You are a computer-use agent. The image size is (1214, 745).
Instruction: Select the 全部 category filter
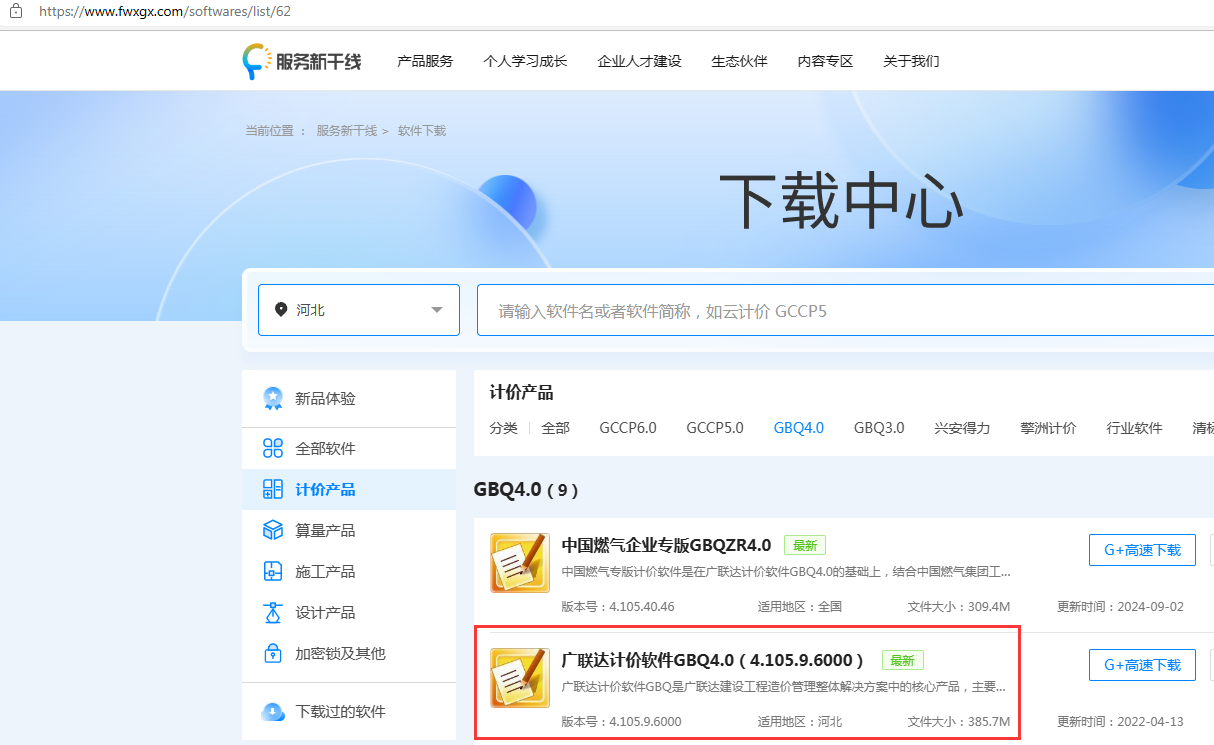[556, 428]
